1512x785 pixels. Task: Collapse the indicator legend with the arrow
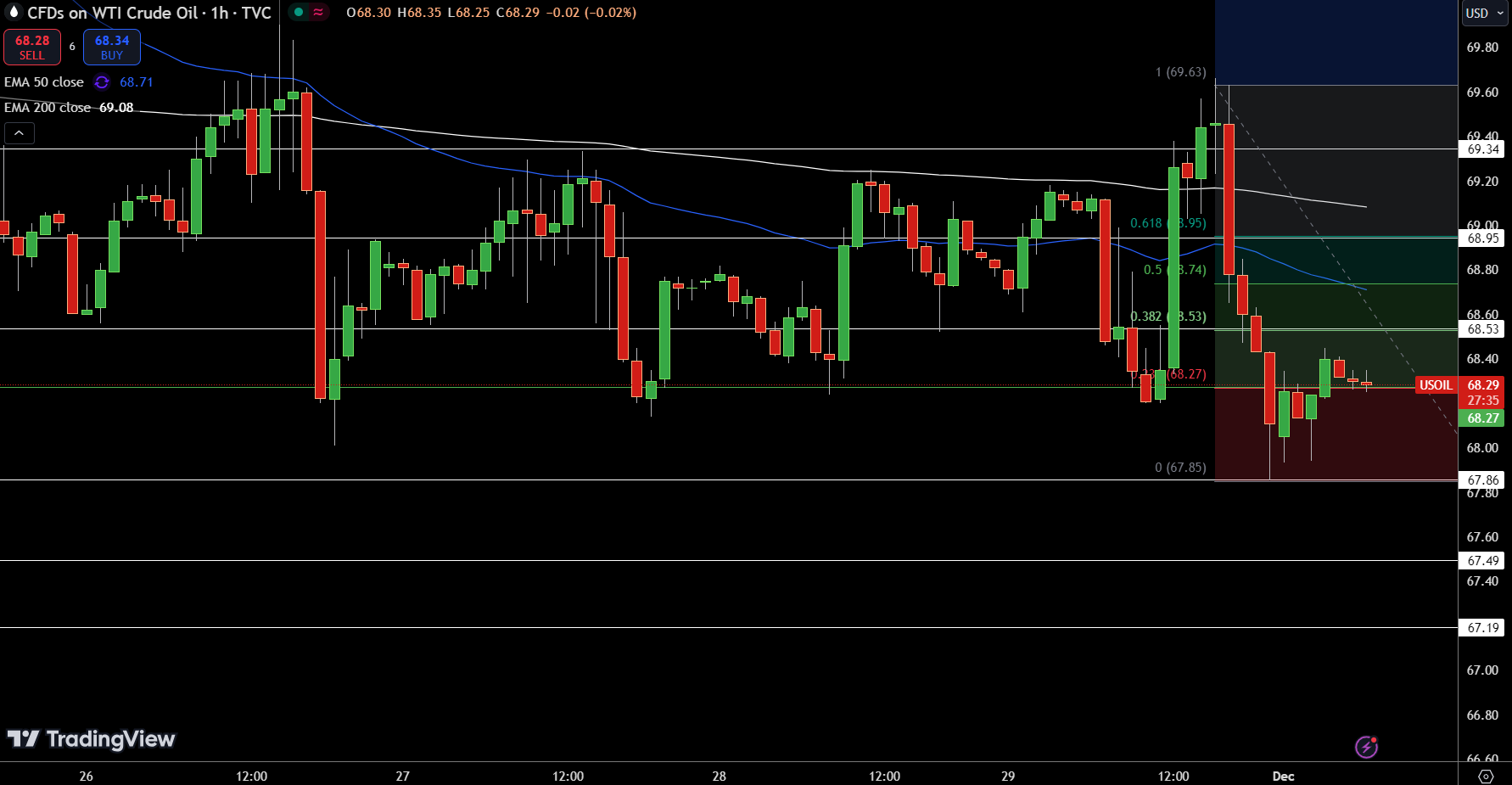pyautogui.click(x=19, y=132)
